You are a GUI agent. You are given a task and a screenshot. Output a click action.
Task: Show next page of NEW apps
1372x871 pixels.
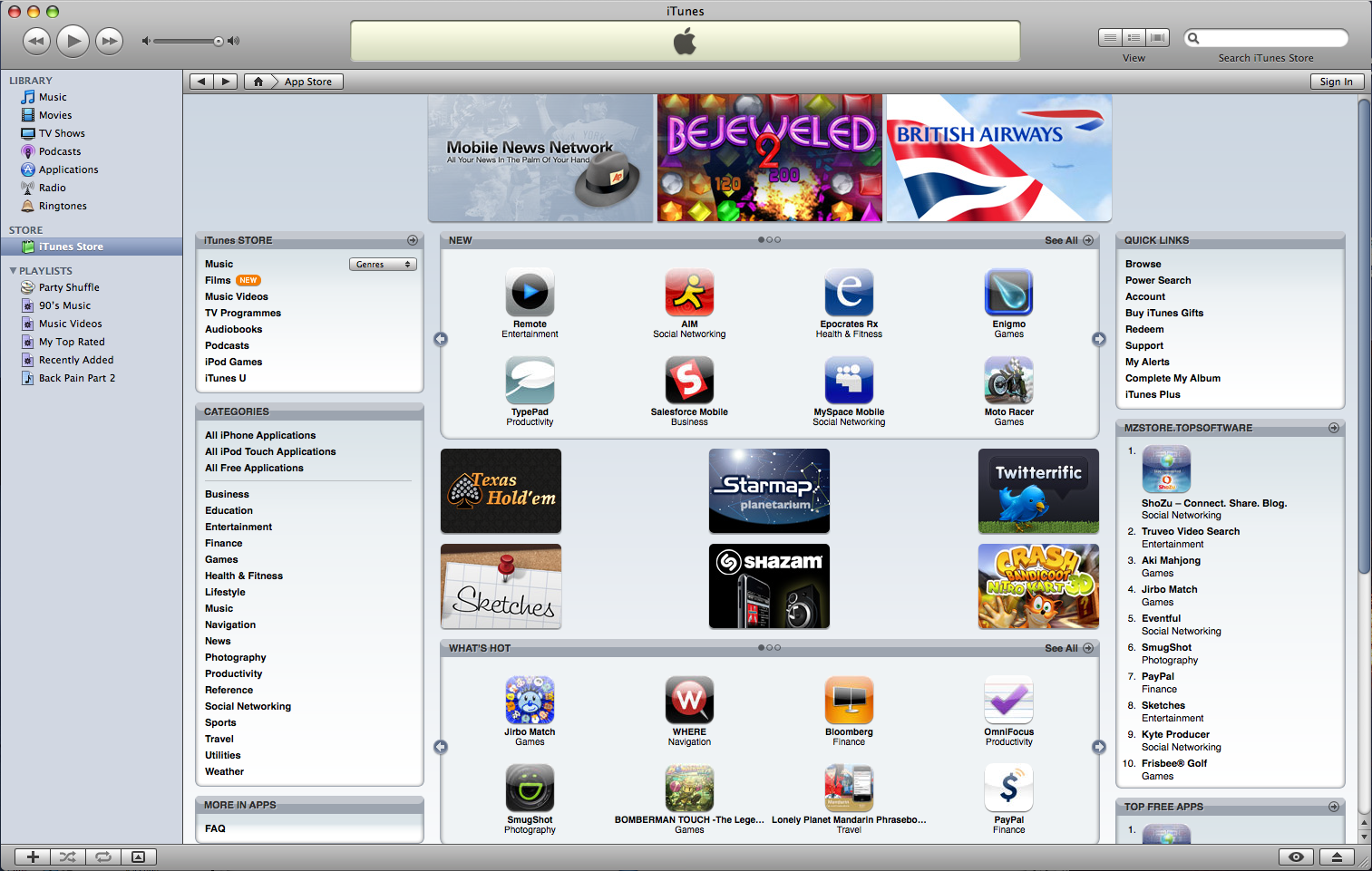click(1099, 339)
